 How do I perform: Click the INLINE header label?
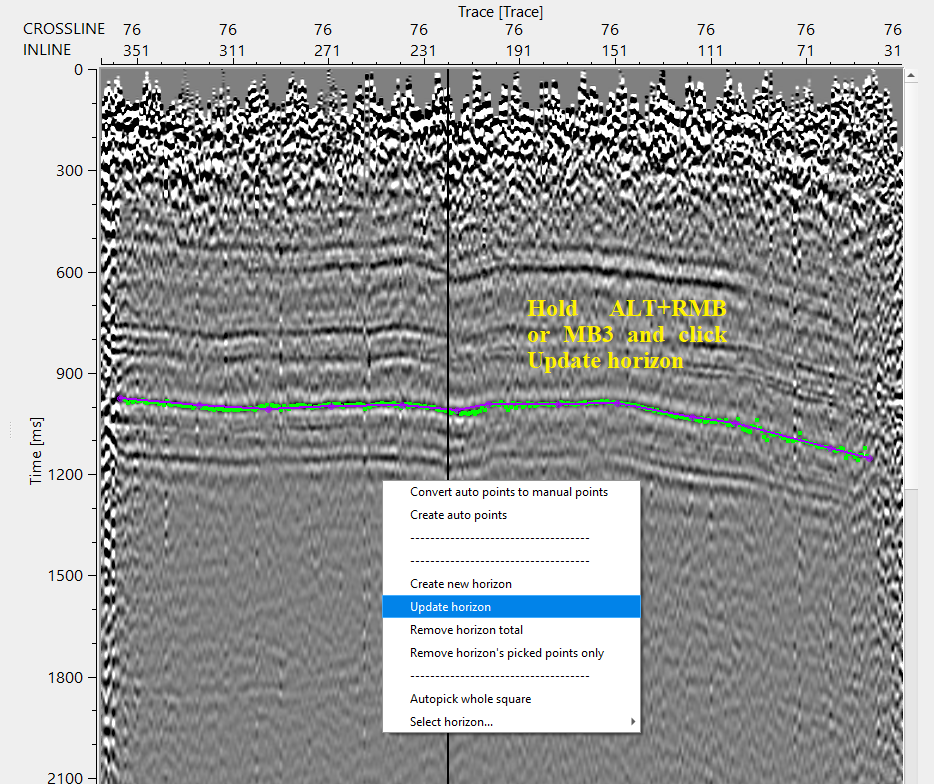48,50
